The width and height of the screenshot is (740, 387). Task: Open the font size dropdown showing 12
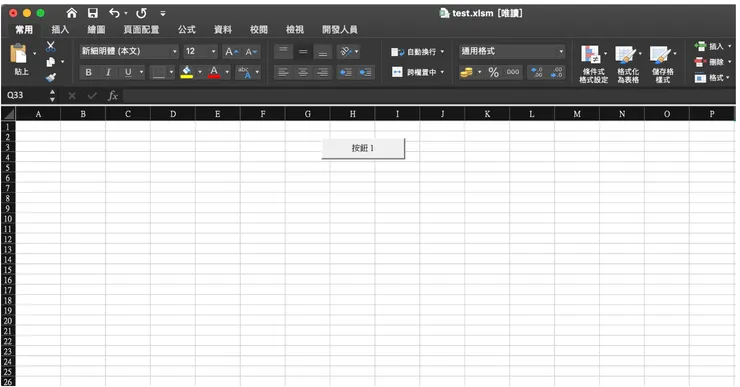pos(213,51)
